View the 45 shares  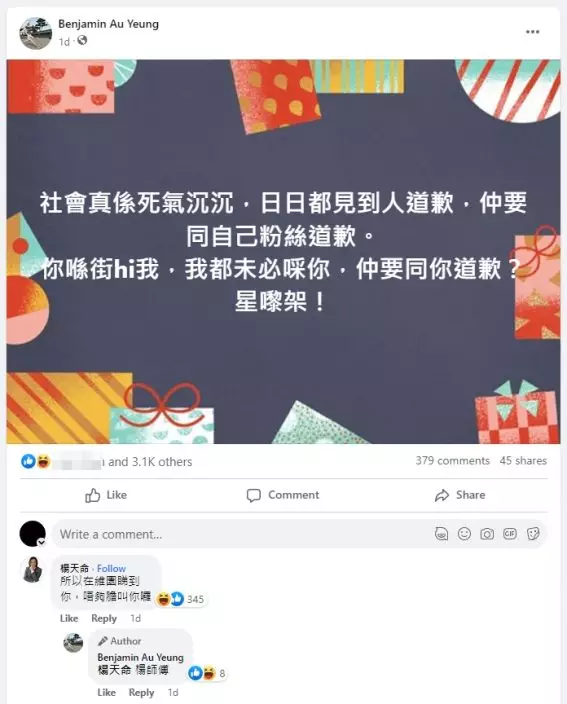523,461
